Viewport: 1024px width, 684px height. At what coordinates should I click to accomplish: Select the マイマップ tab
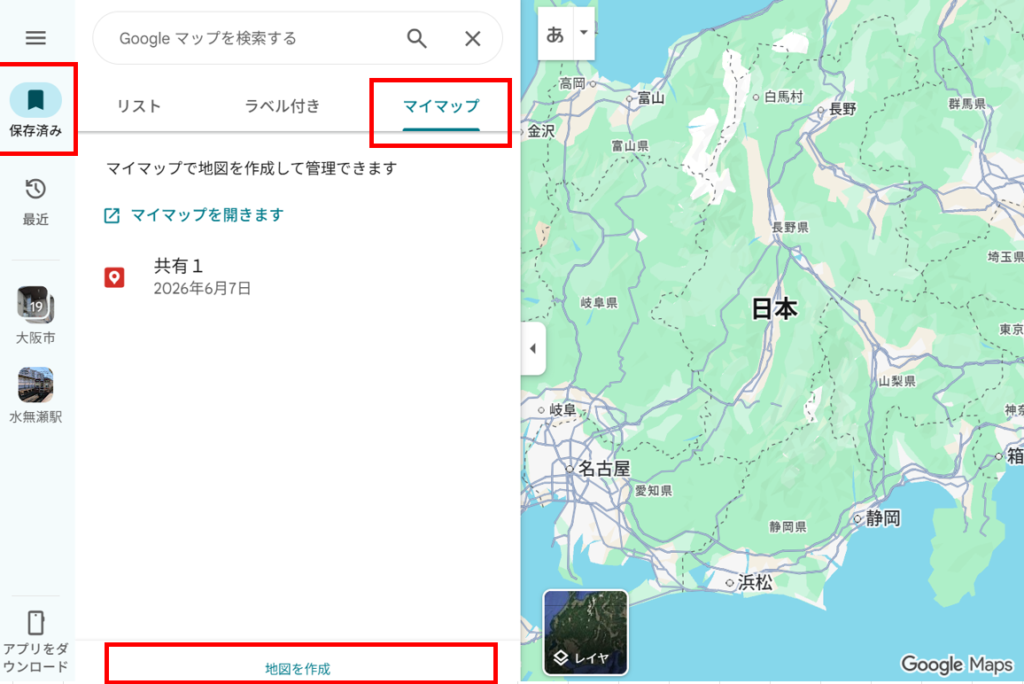pyautogui.click(x=441, y=106)
